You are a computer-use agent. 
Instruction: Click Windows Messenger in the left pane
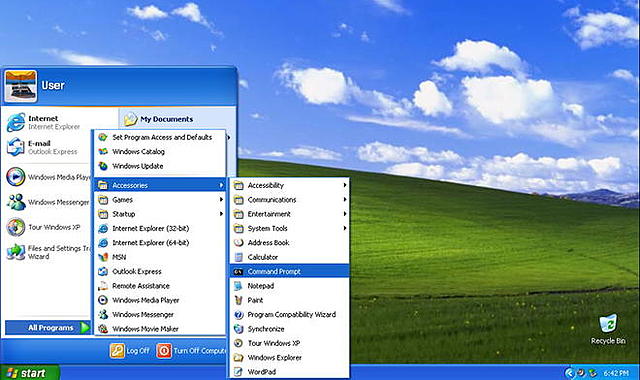(x=47, y=202)
